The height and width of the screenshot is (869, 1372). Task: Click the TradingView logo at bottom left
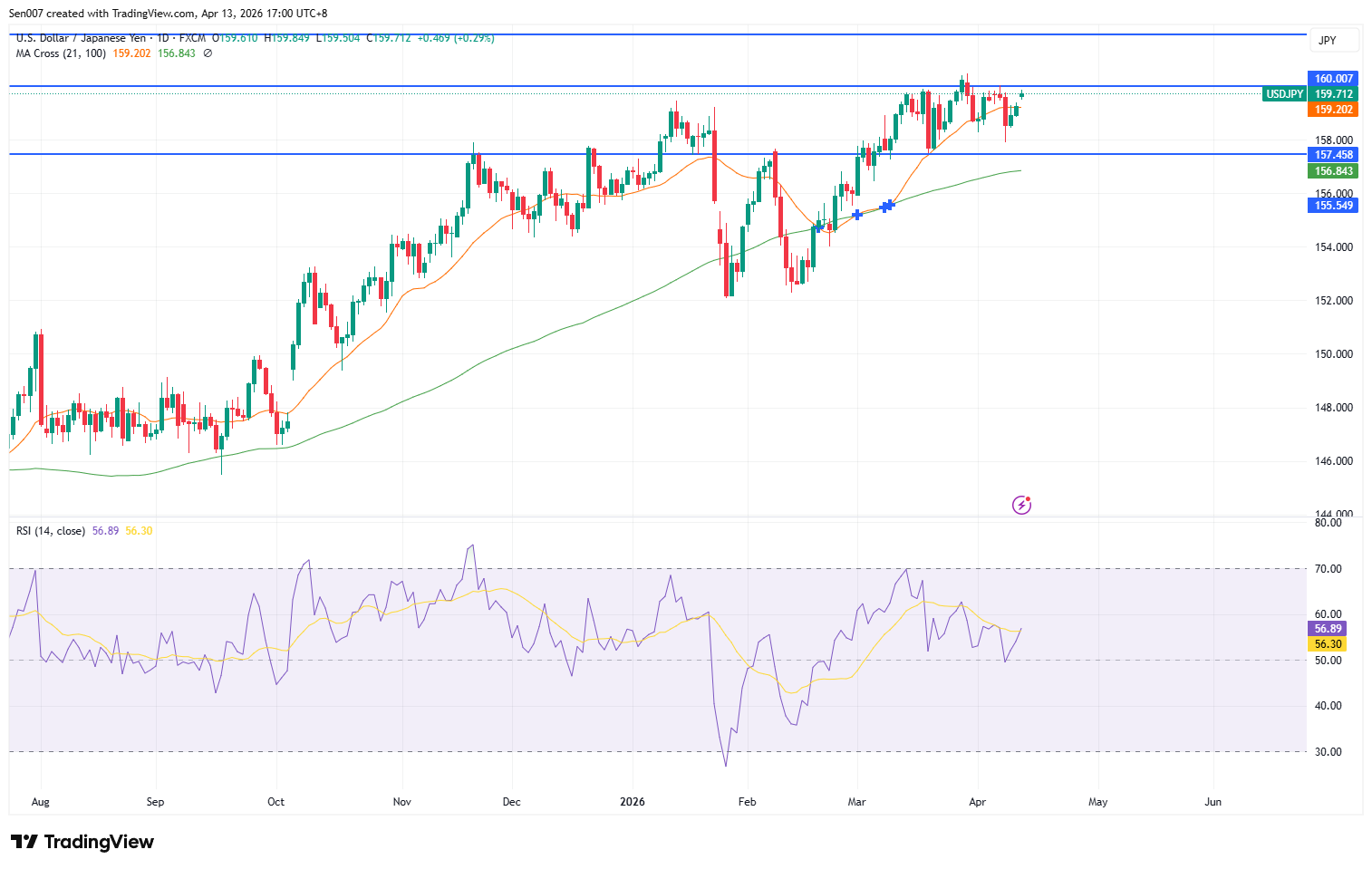click(x=82, y=842)
